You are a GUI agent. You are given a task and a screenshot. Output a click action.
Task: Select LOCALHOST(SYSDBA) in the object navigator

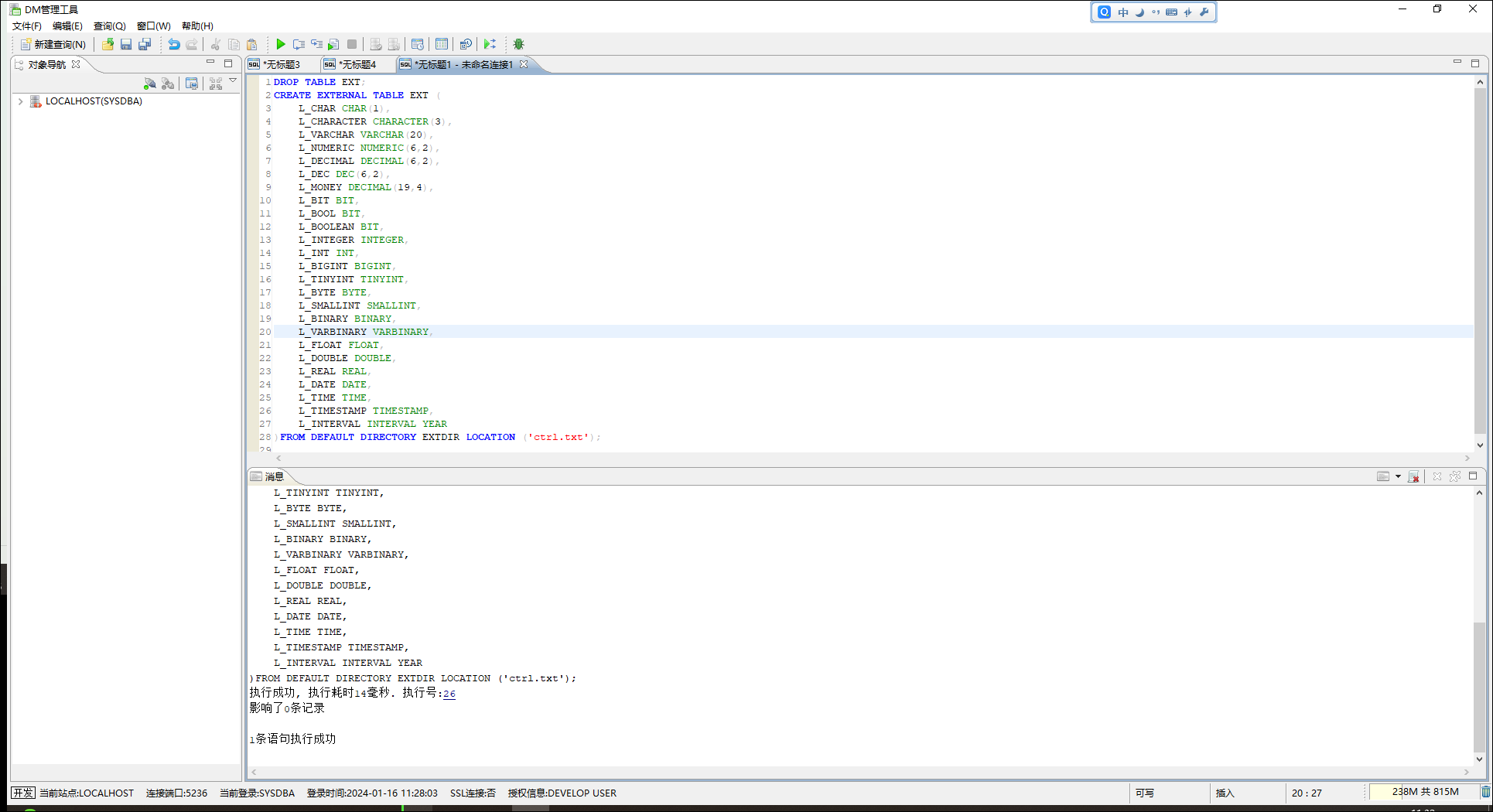click(x=94, y=101)
